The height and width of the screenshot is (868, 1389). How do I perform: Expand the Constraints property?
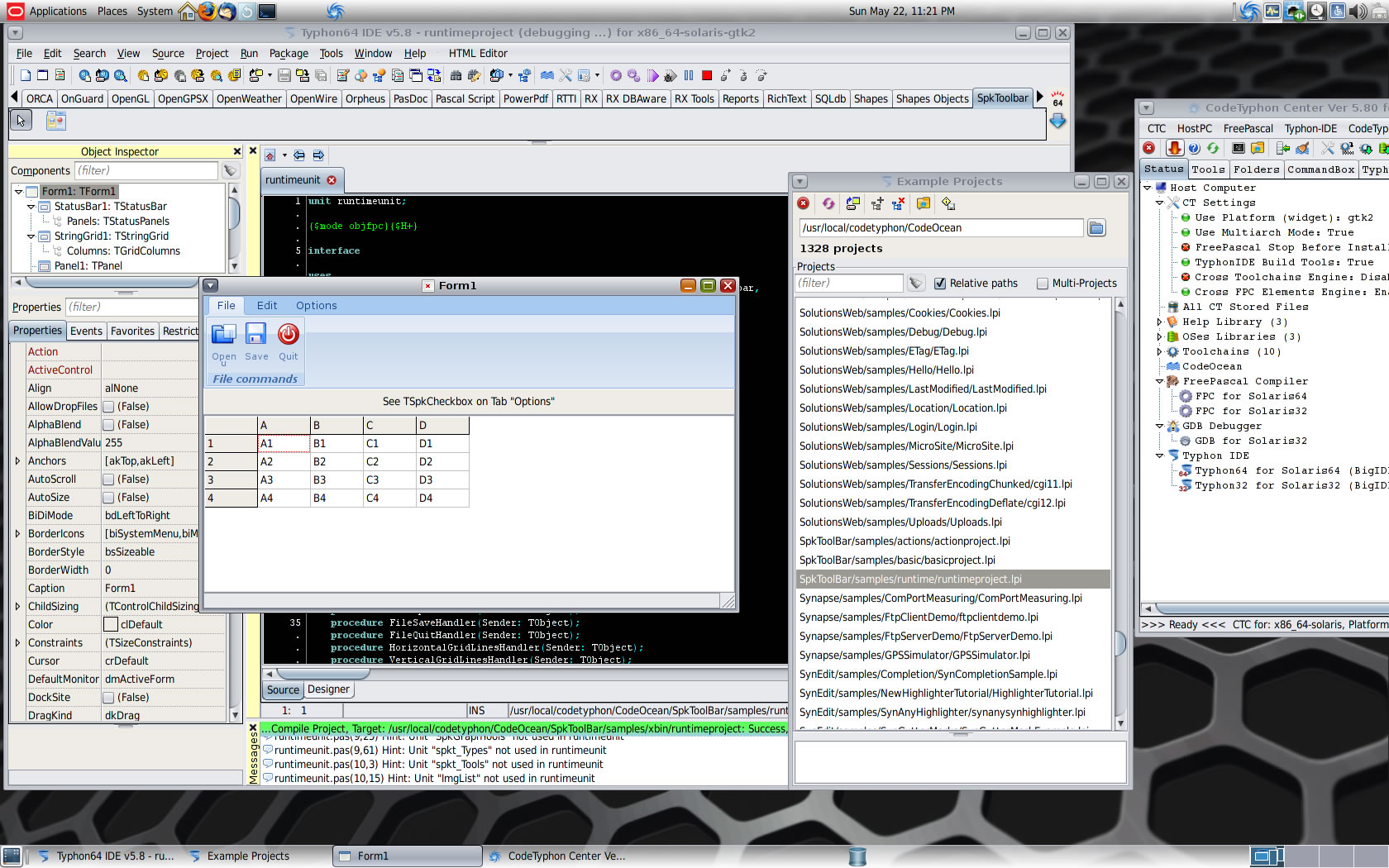click(x=17, y=643)
